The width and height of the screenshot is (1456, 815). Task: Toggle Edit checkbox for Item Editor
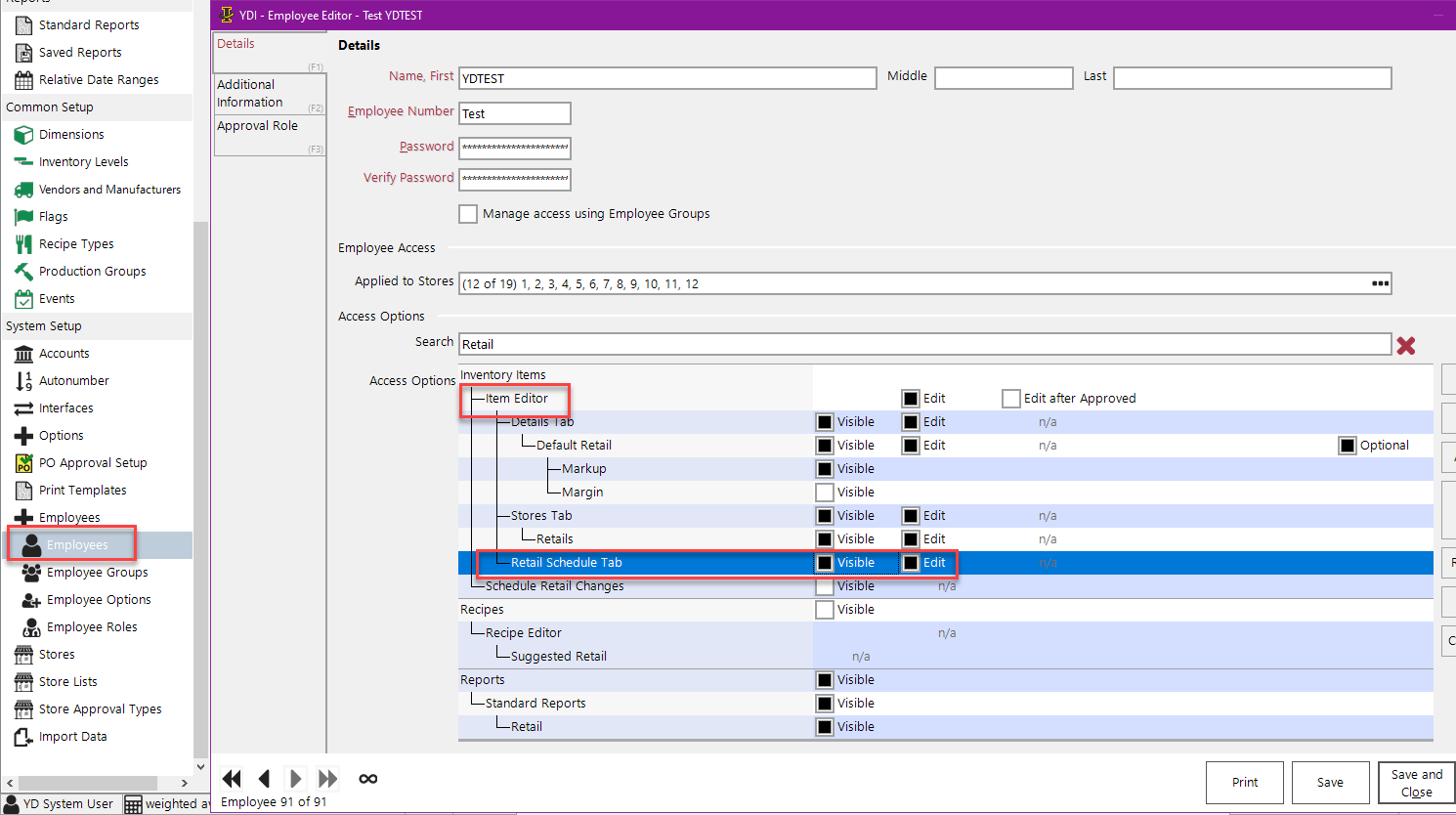point(911,399)
